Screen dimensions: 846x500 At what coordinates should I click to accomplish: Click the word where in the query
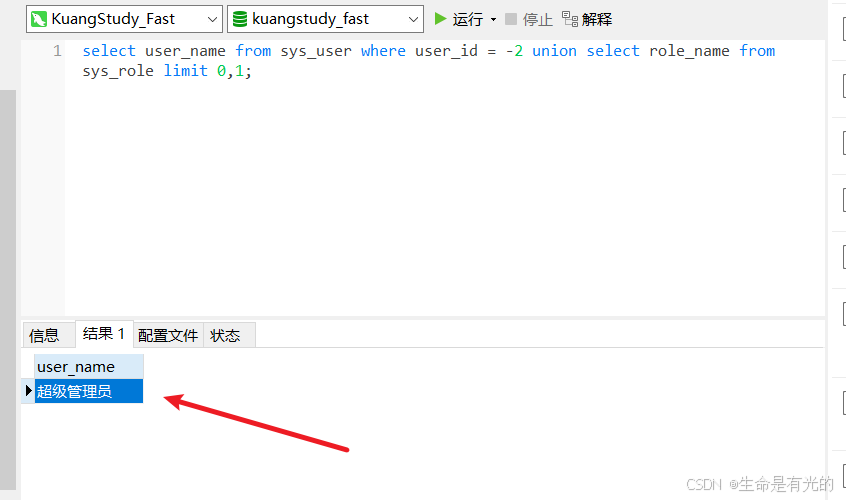[383, 51]
